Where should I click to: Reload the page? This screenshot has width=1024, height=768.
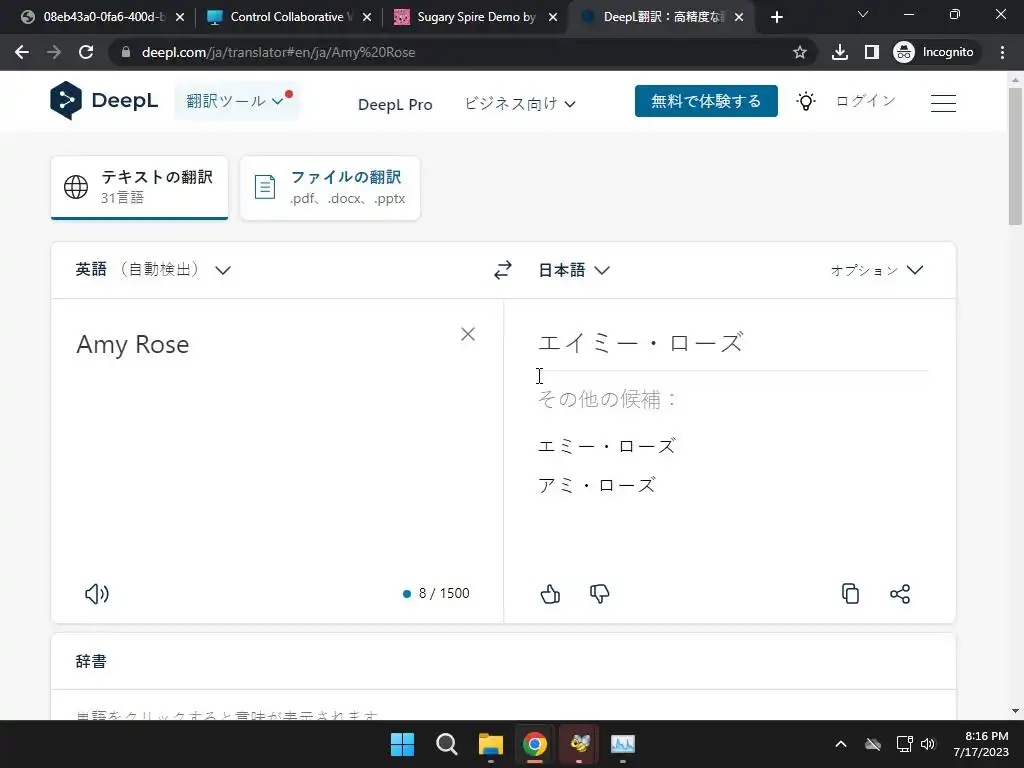(86, 52)
